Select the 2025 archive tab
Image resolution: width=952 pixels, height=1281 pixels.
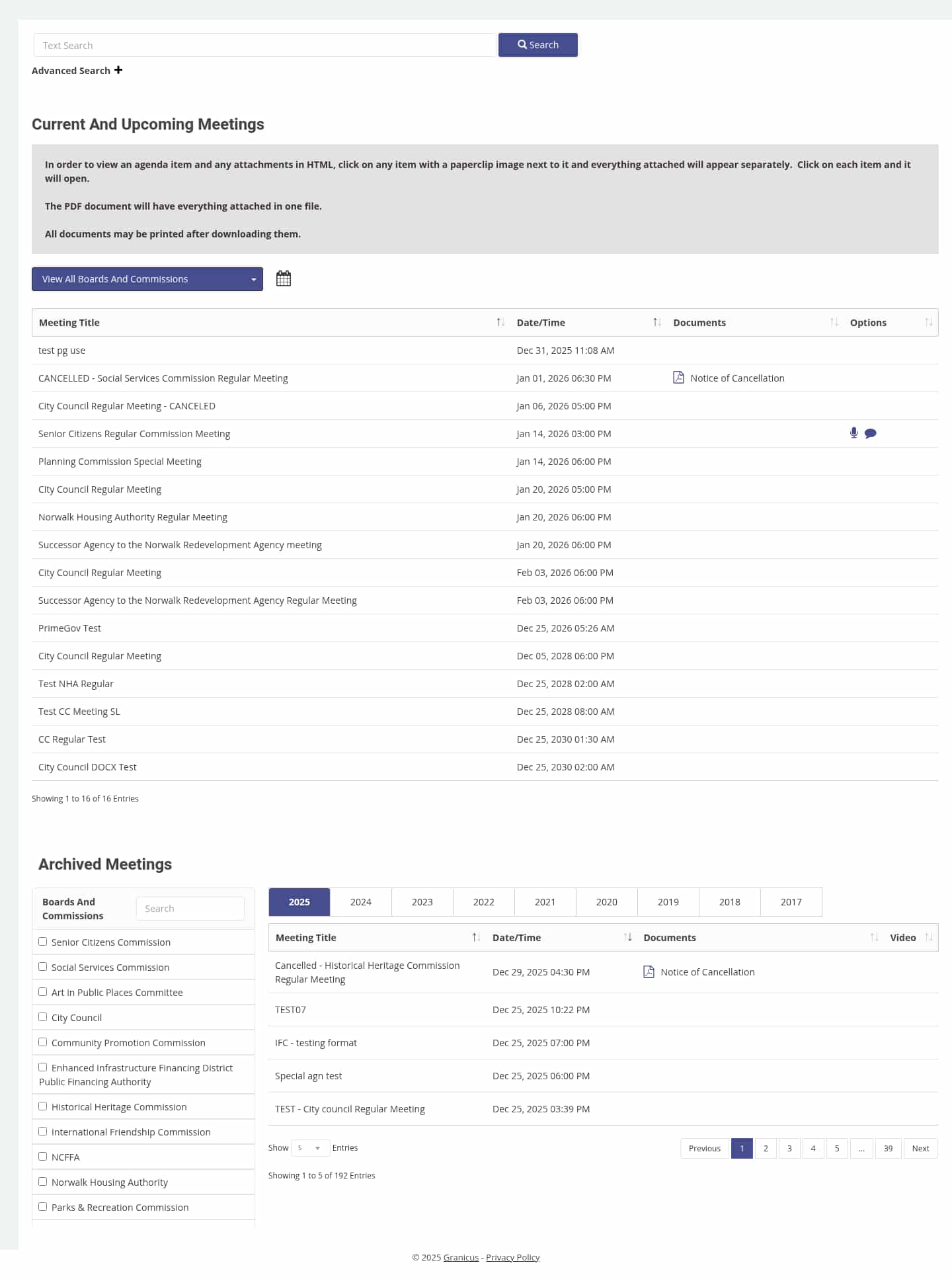pyautogui.click(x=299, y=902)
